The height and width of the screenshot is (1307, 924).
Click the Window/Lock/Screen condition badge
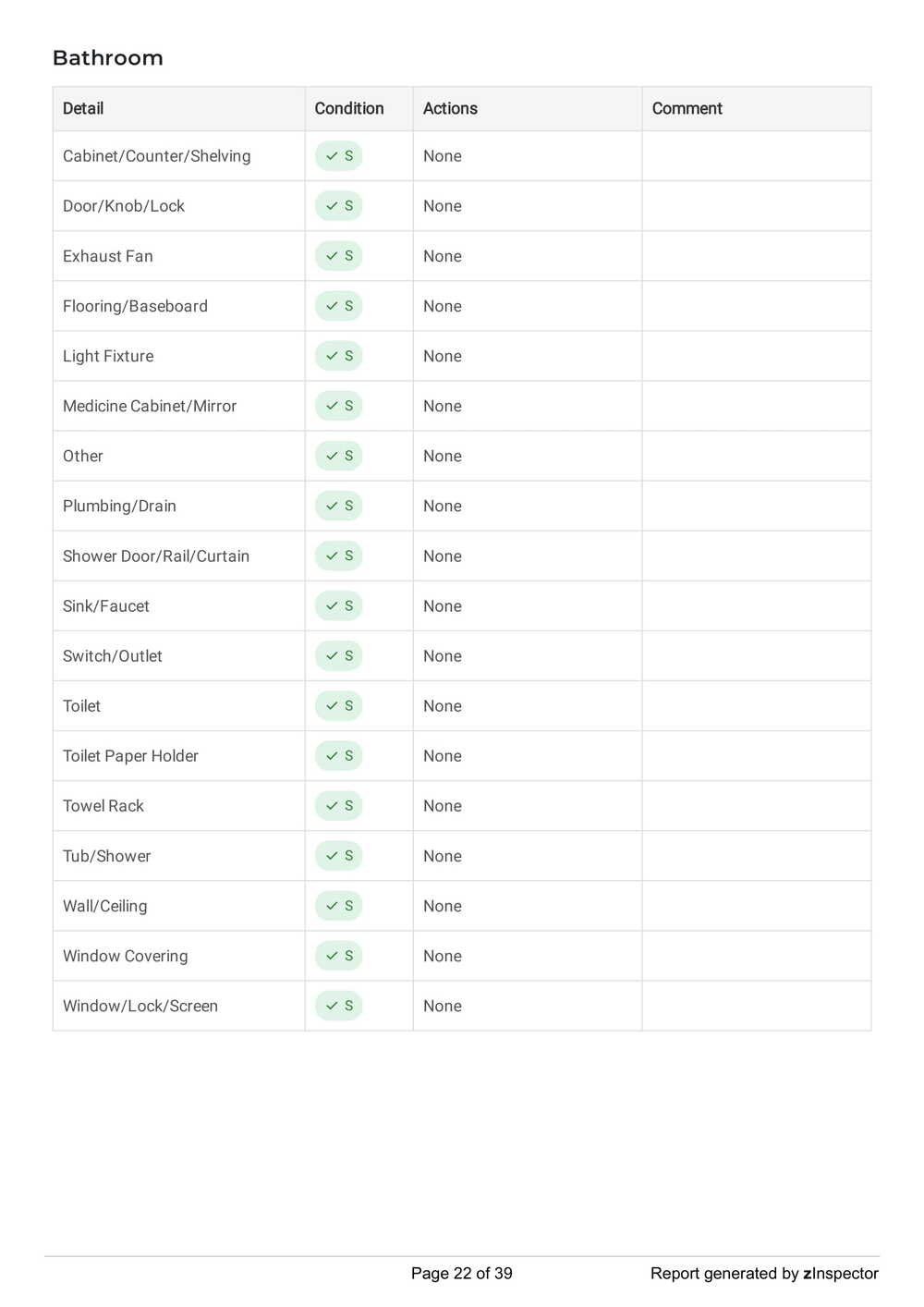338,1006
